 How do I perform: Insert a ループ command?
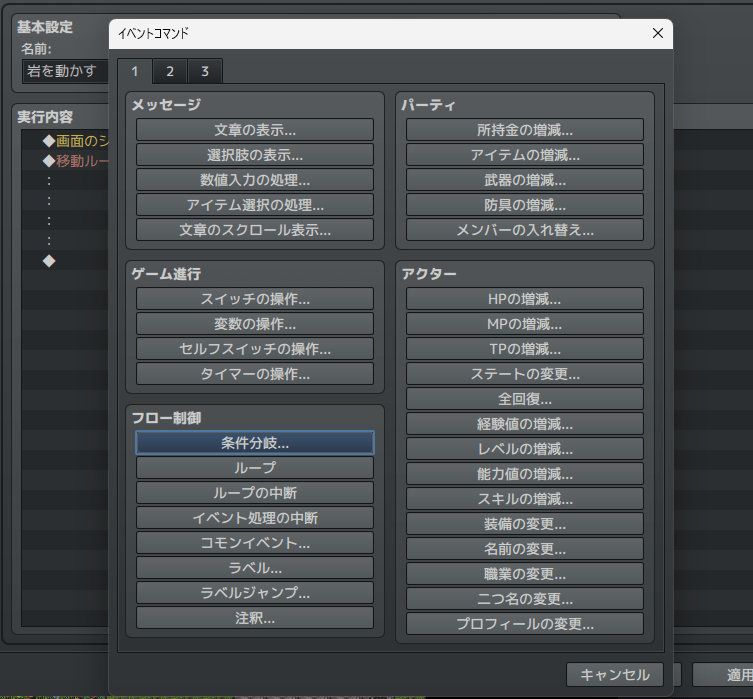point(255,467)
